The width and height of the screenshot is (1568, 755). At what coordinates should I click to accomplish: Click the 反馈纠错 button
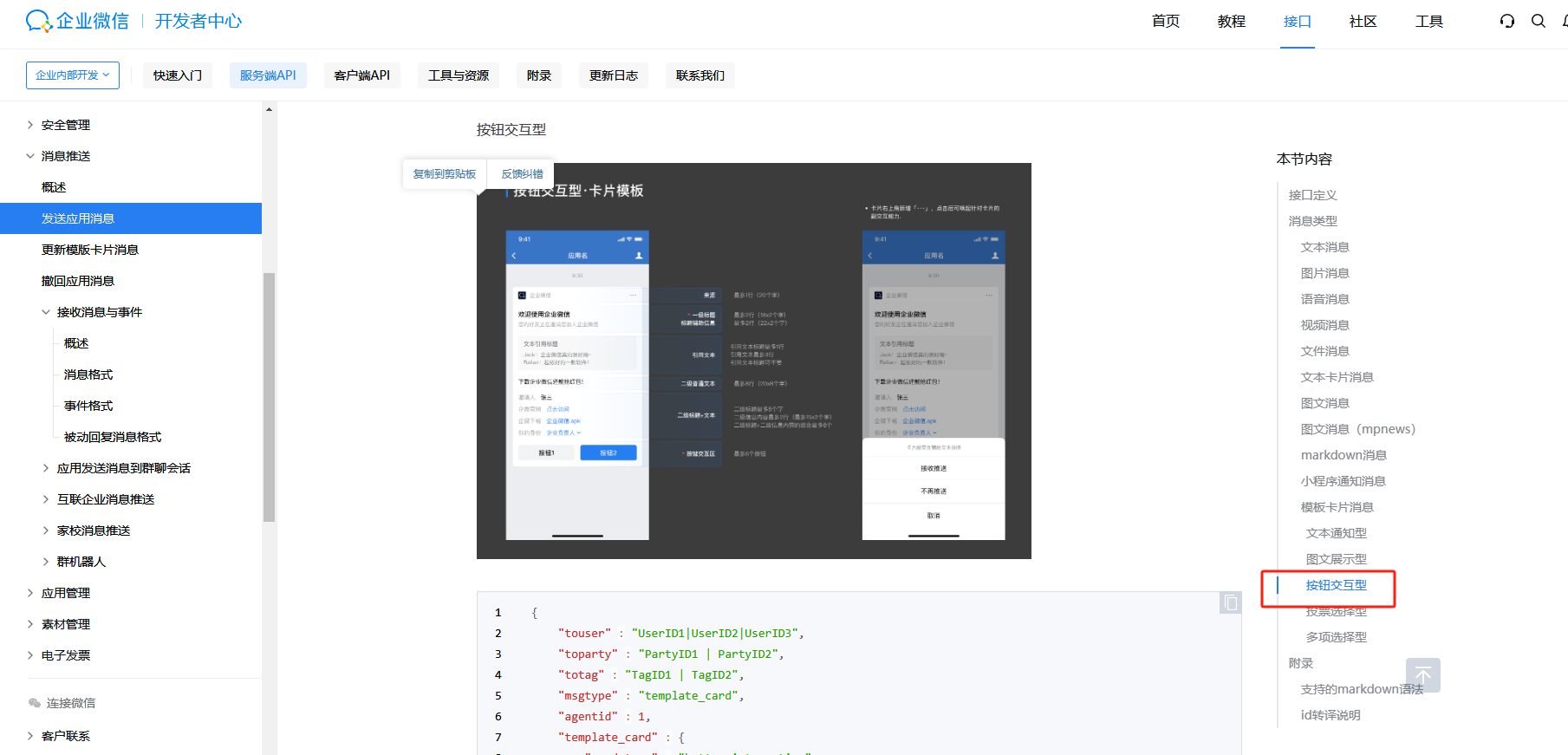(x=522, y=174)
